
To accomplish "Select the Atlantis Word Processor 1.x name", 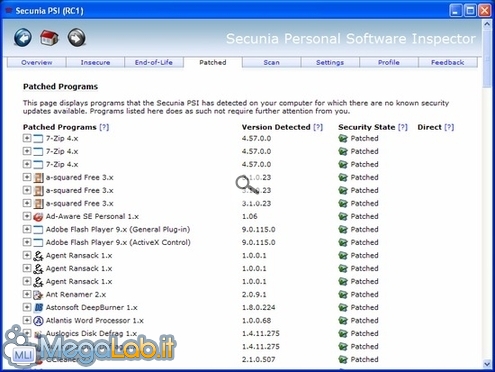I will (x=95, y=320).
